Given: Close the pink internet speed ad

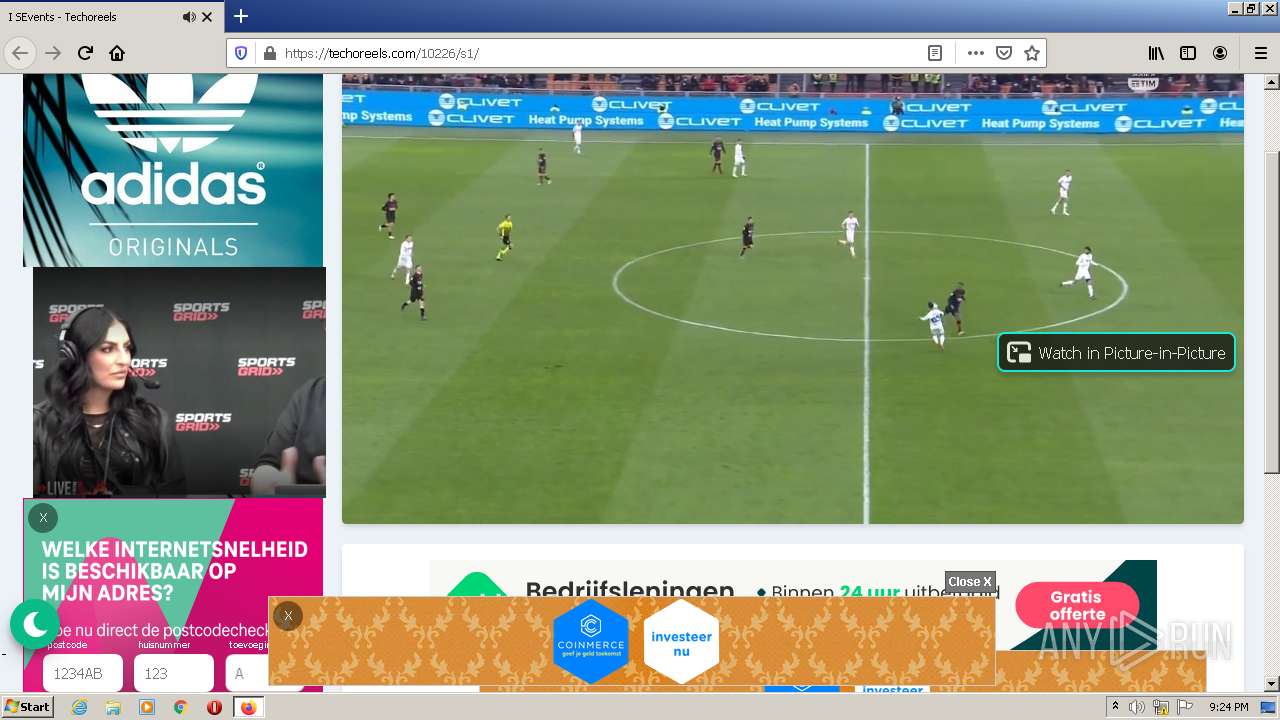Looking at the screenshot, I should coord(43,517).
